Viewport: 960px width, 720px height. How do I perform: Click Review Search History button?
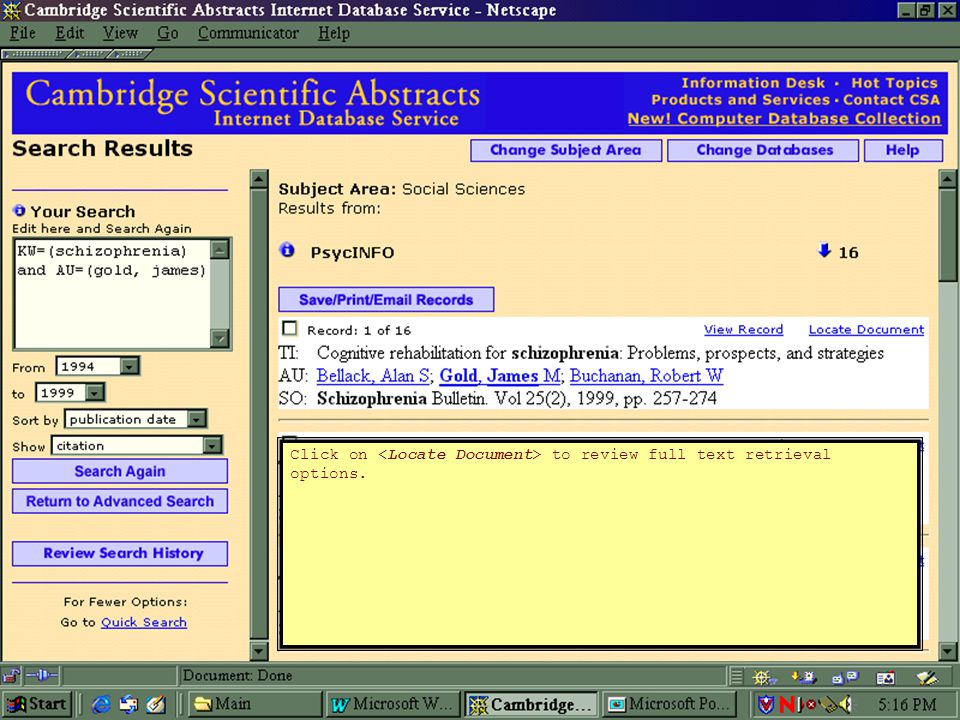click(120, 553)
